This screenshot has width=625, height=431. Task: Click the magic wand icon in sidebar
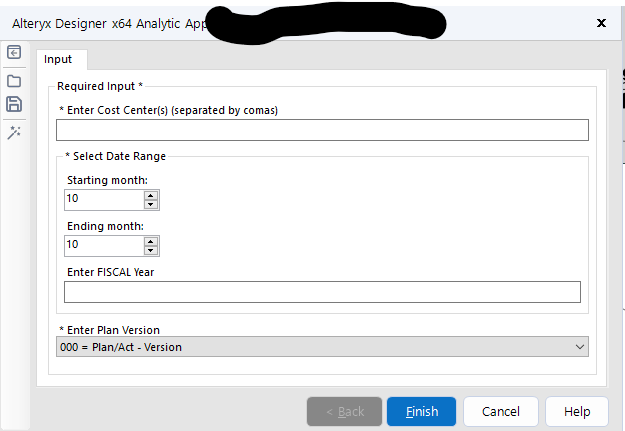14,132
